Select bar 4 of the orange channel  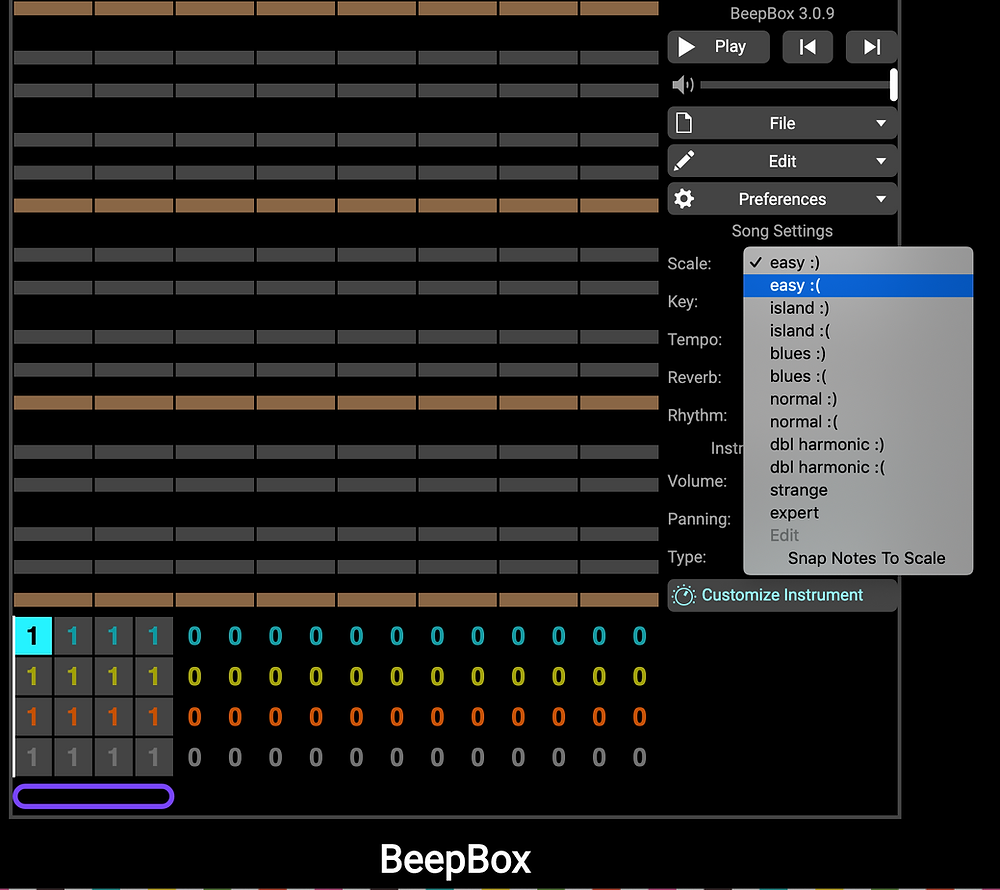pyautogui.click(x=154, y=717)
